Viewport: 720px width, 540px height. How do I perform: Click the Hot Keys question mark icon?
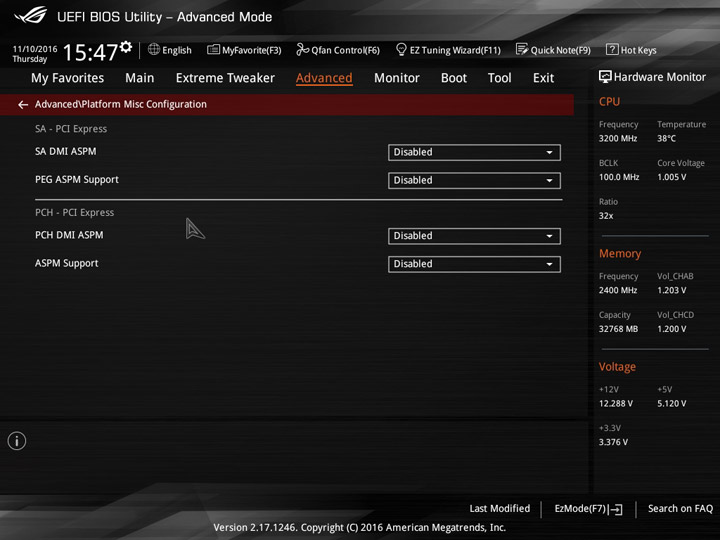coord(612,49)
